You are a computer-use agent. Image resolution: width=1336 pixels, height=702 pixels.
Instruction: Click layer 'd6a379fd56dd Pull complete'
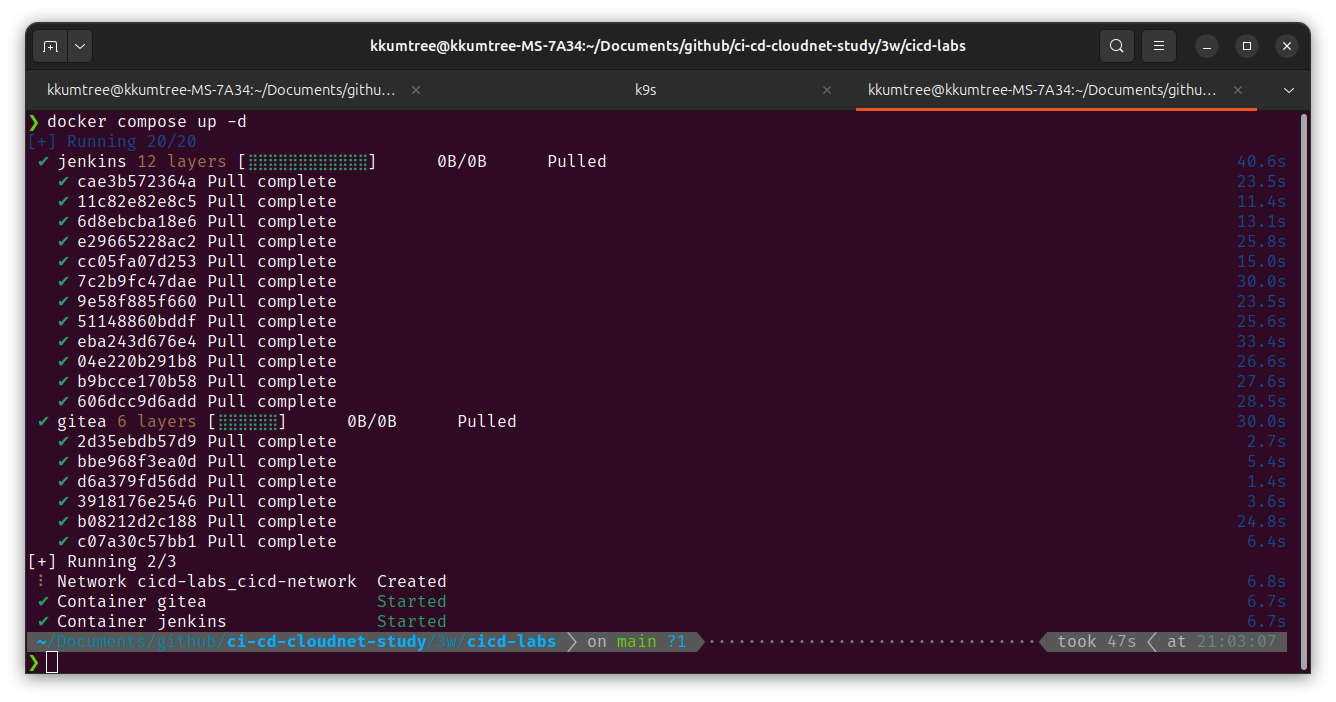pos(197,482)
